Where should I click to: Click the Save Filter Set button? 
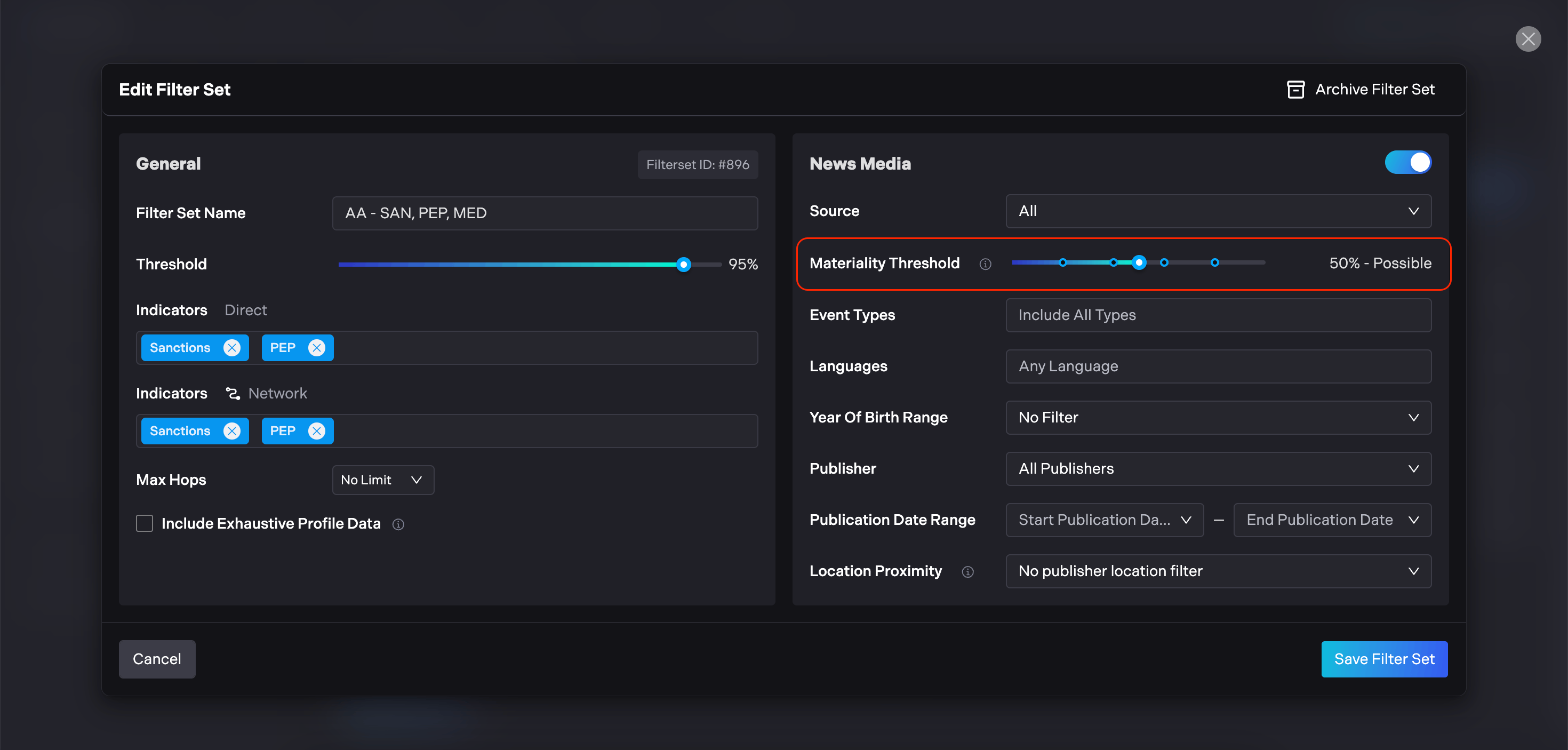point(1383,659)
